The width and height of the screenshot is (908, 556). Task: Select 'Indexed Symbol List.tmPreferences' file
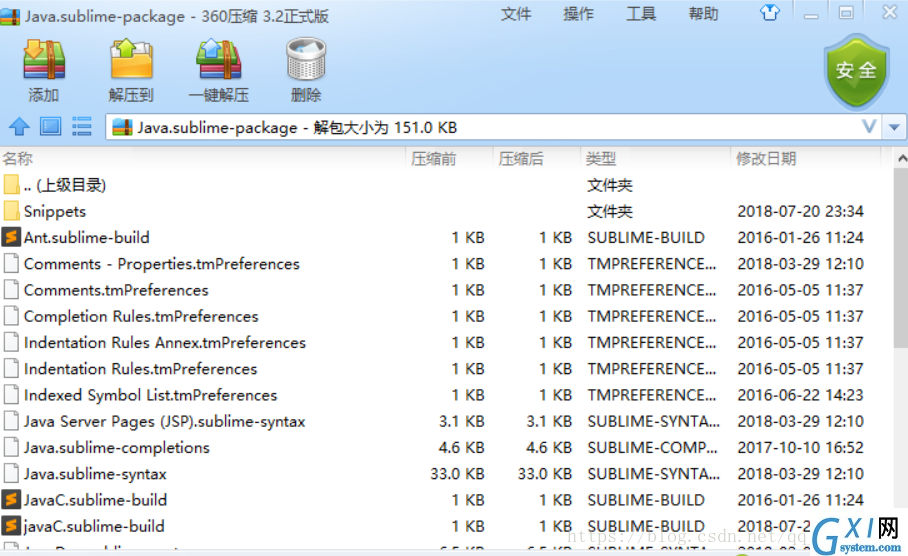tap(150, 395)
